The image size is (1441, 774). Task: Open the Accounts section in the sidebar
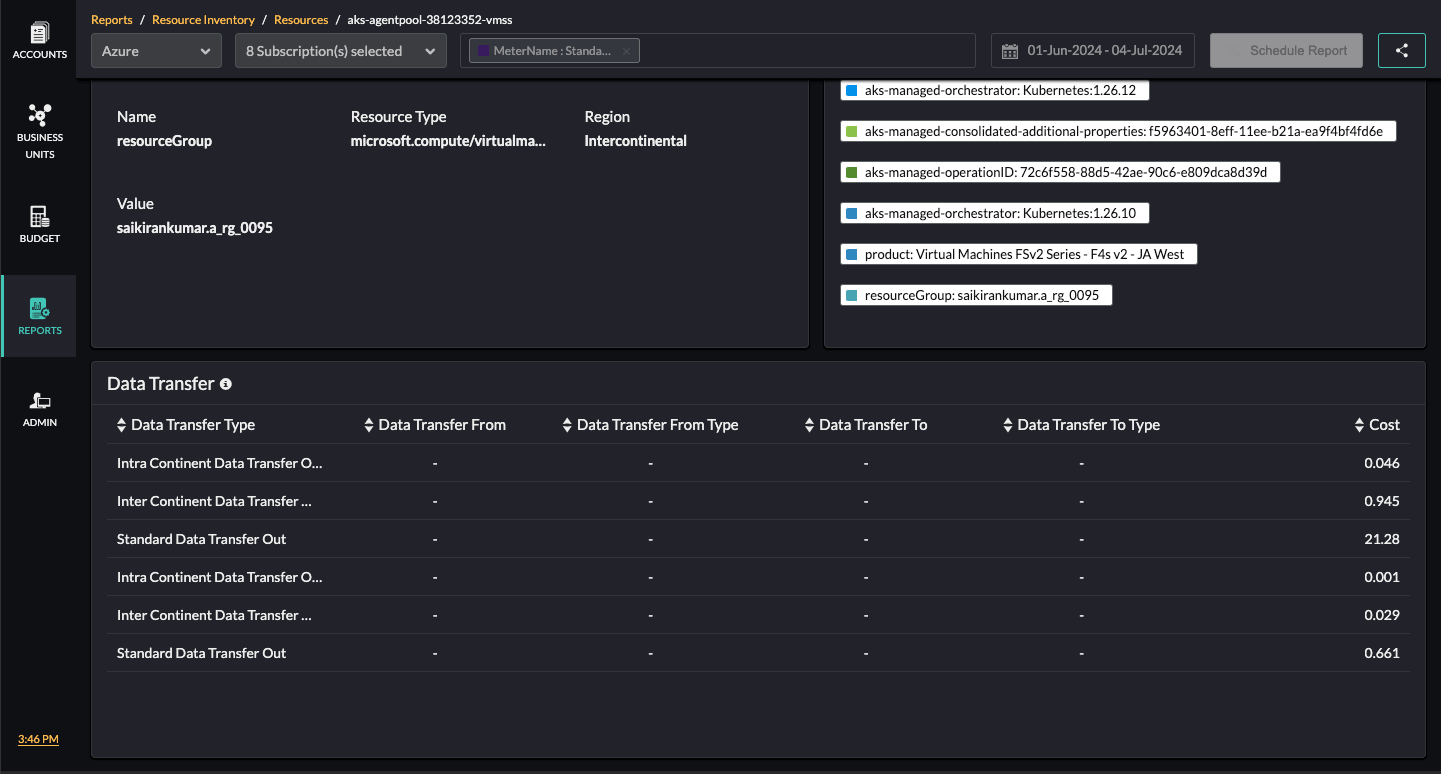pyautogui.click(x=39, y=33)
